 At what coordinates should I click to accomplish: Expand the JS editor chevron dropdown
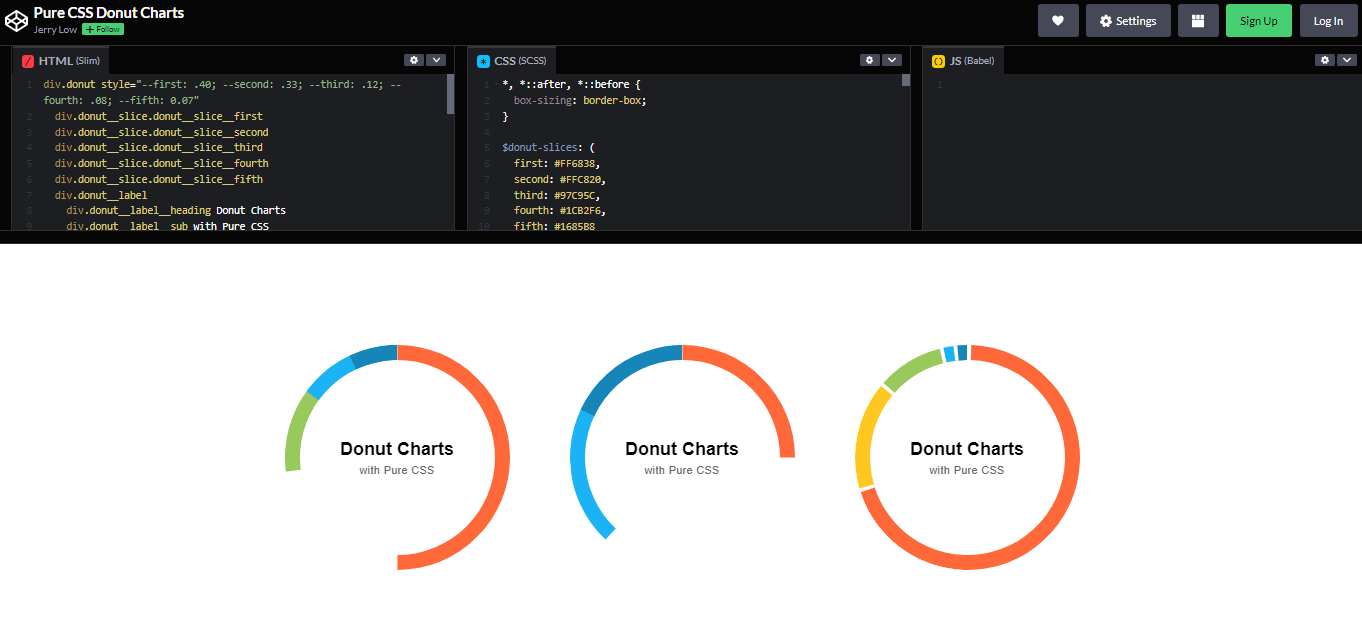pos(1346,60)
